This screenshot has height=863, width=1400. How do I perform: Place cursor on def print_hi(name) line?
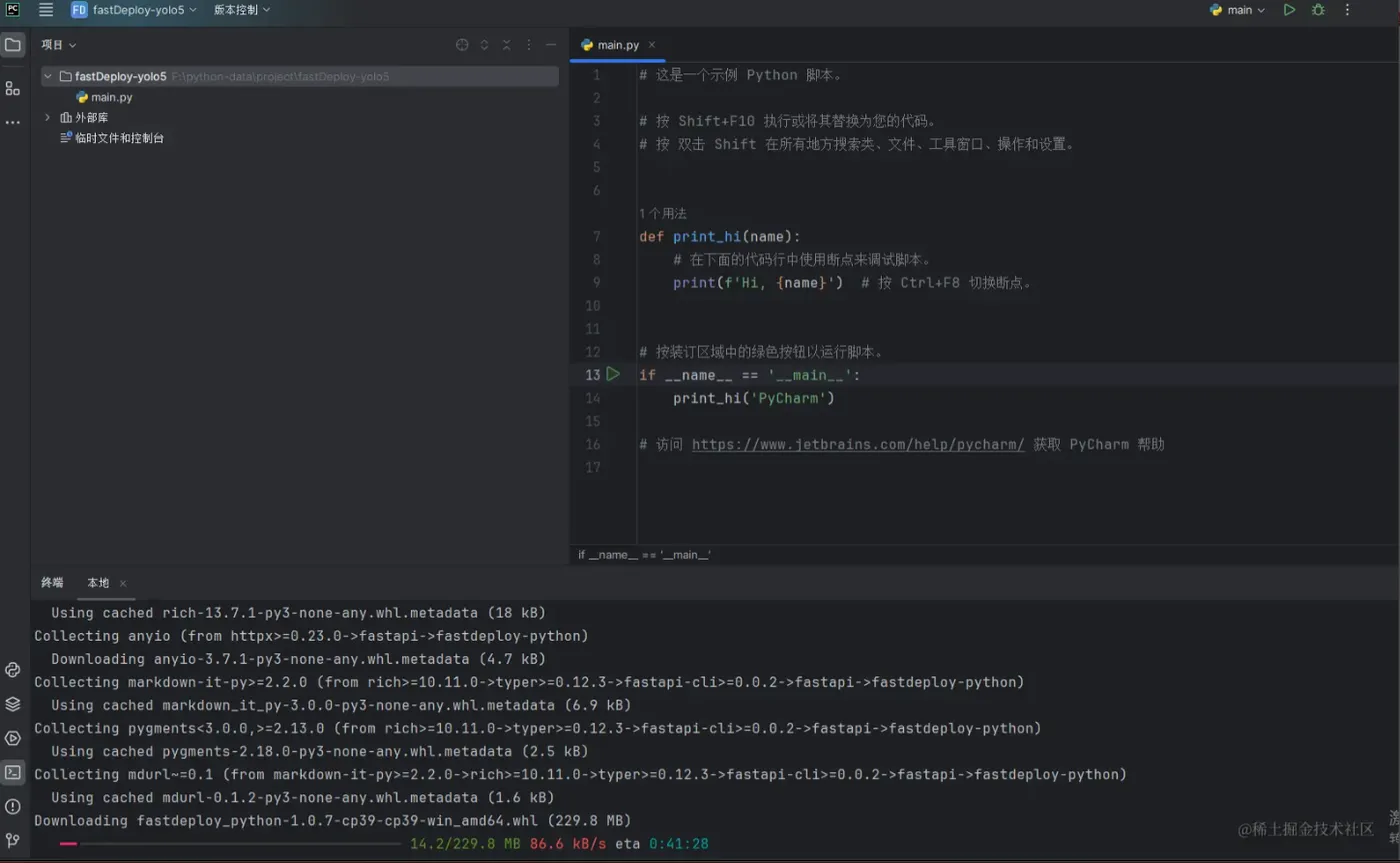(720, 237)
